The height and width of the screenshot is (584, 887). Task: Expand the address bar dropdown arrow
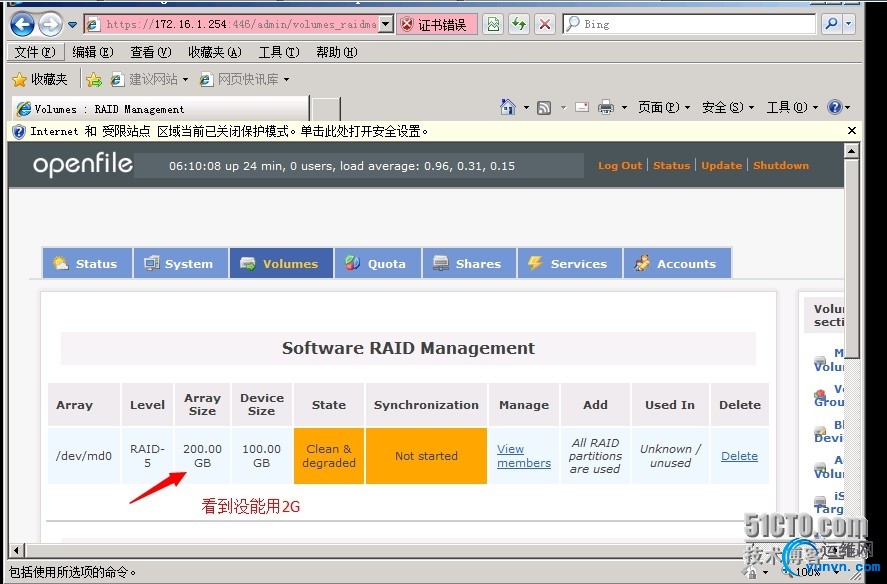[386, 24]
